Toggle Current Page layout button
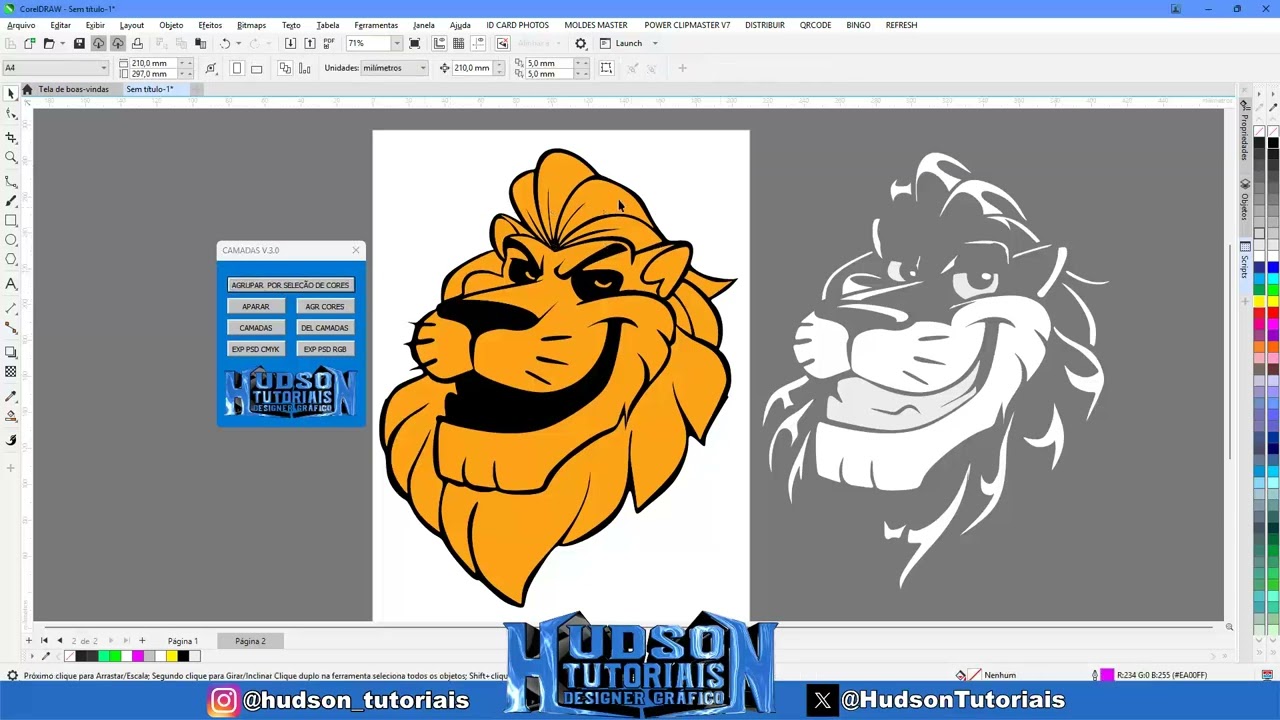 304,68
